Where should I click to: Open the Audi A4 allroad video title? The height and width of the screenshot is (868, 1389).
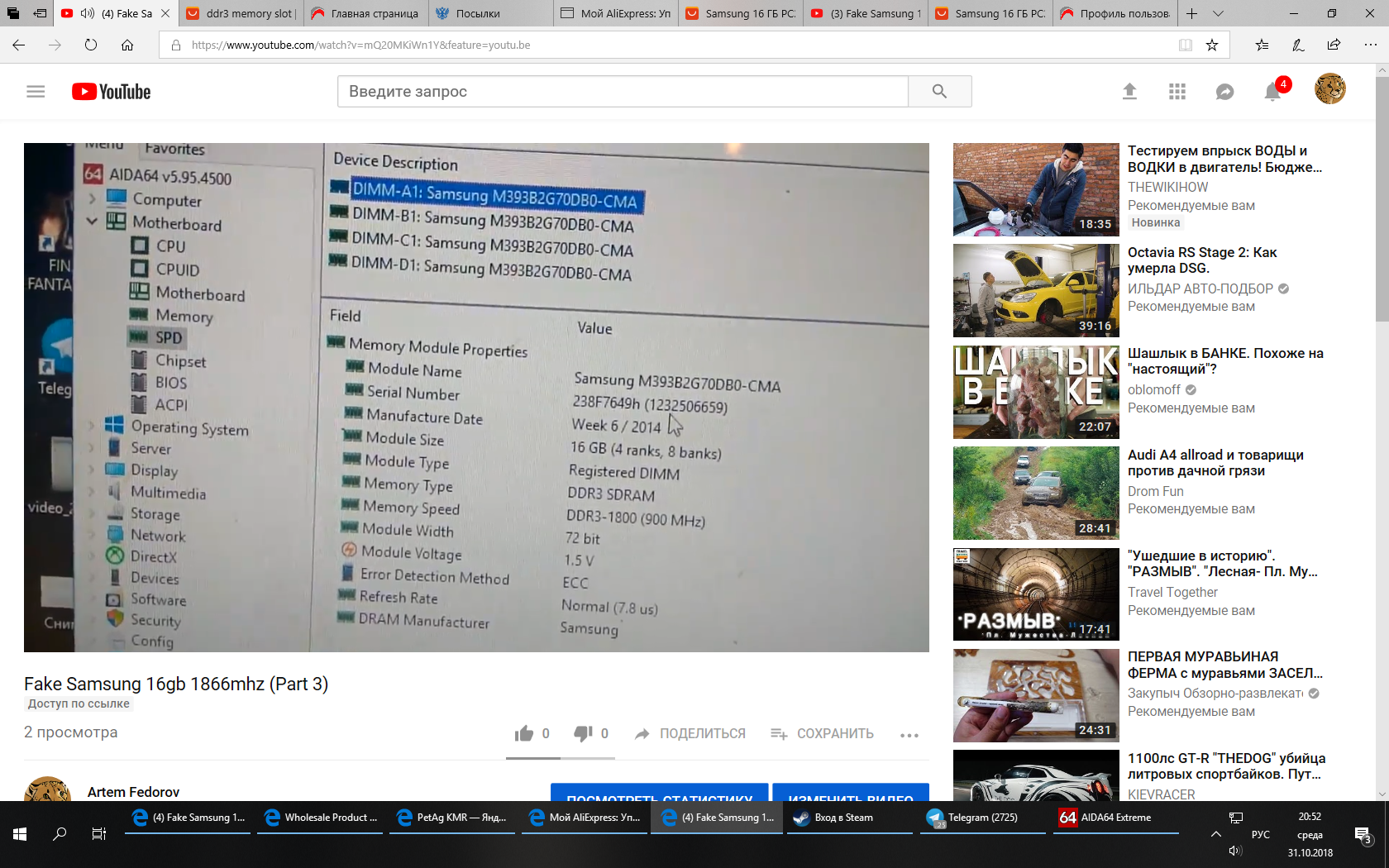[1215, 463]
